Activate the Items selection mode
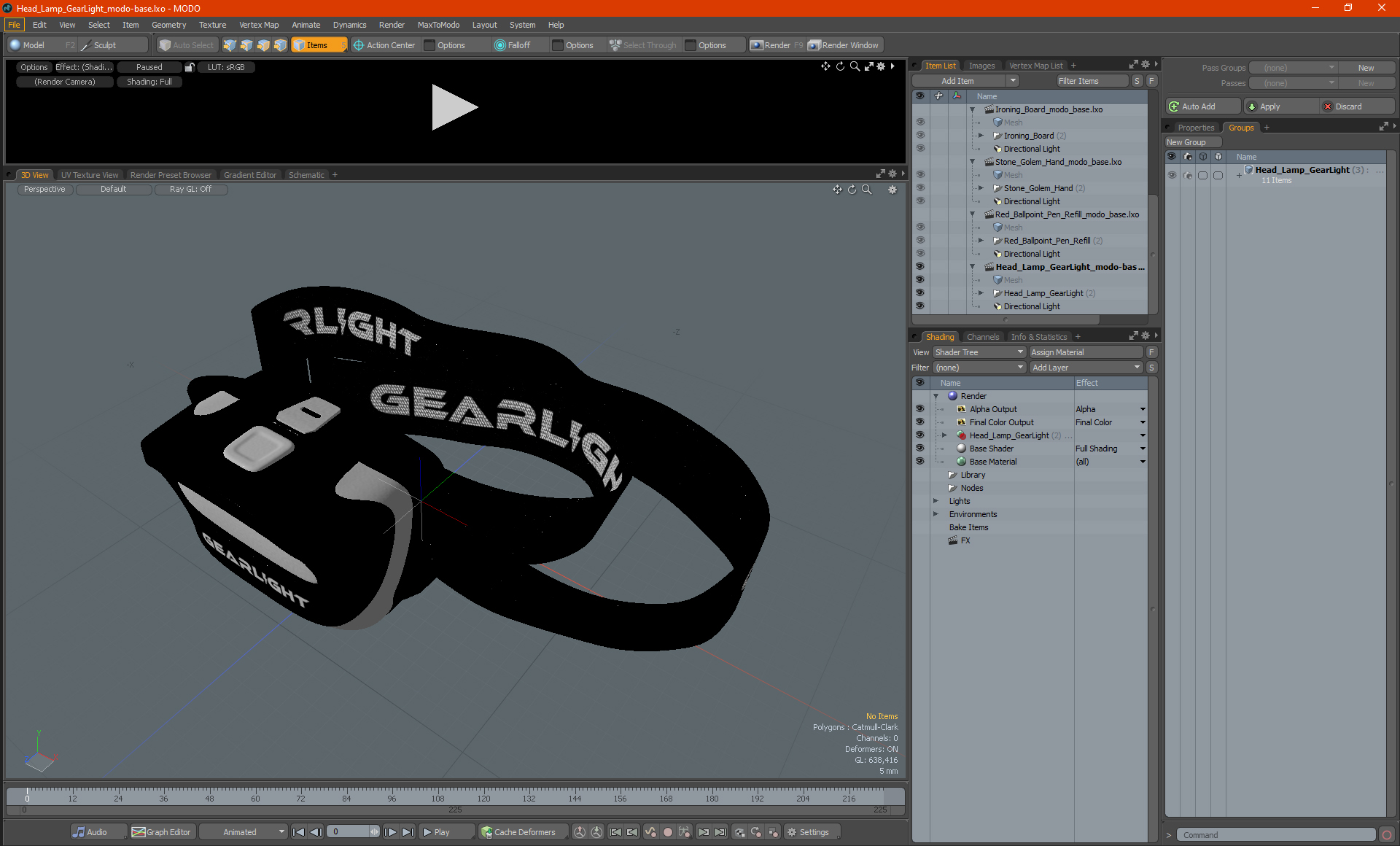 pos(318,45)
